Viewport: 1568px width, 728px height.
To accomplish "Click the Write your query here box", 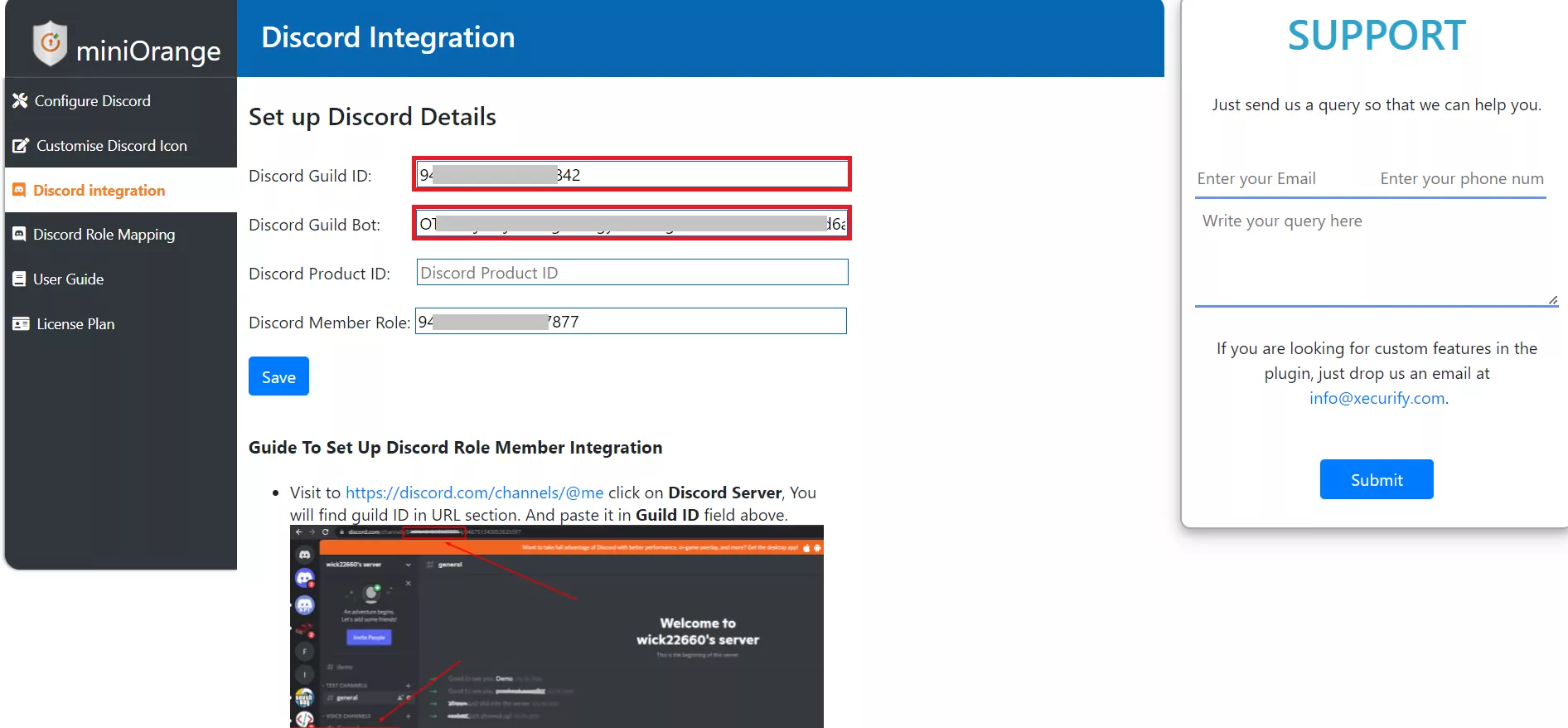I will tap(1377, 256).
